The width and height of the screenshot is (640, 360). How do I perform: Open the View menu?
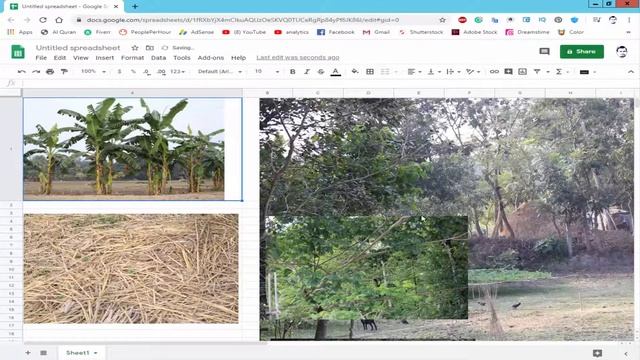[81, 58]
